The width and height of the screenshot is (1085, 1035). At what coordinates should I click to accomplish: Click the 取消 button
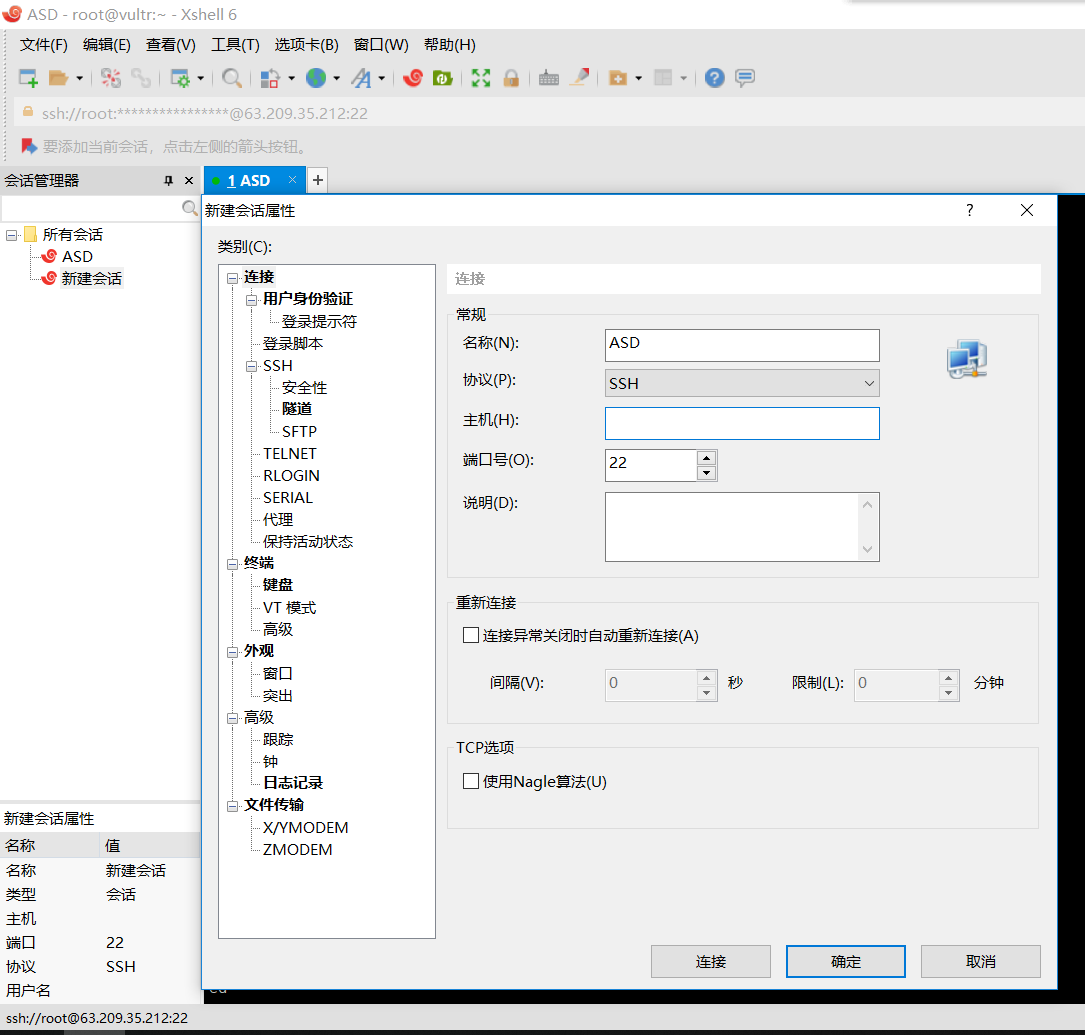click(x=981, y=961)
